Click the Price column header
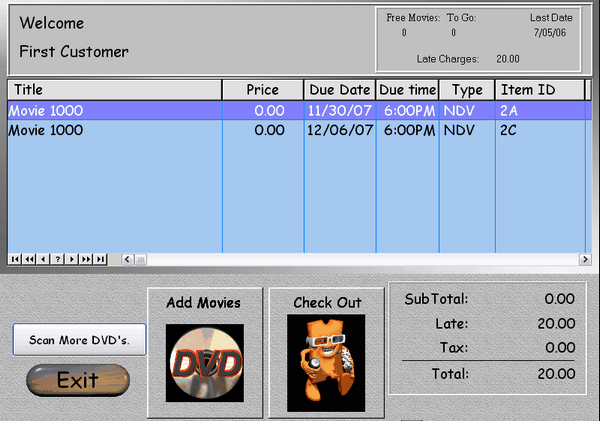The width and height of the screenshot is (600, 421). coord(263,90)
